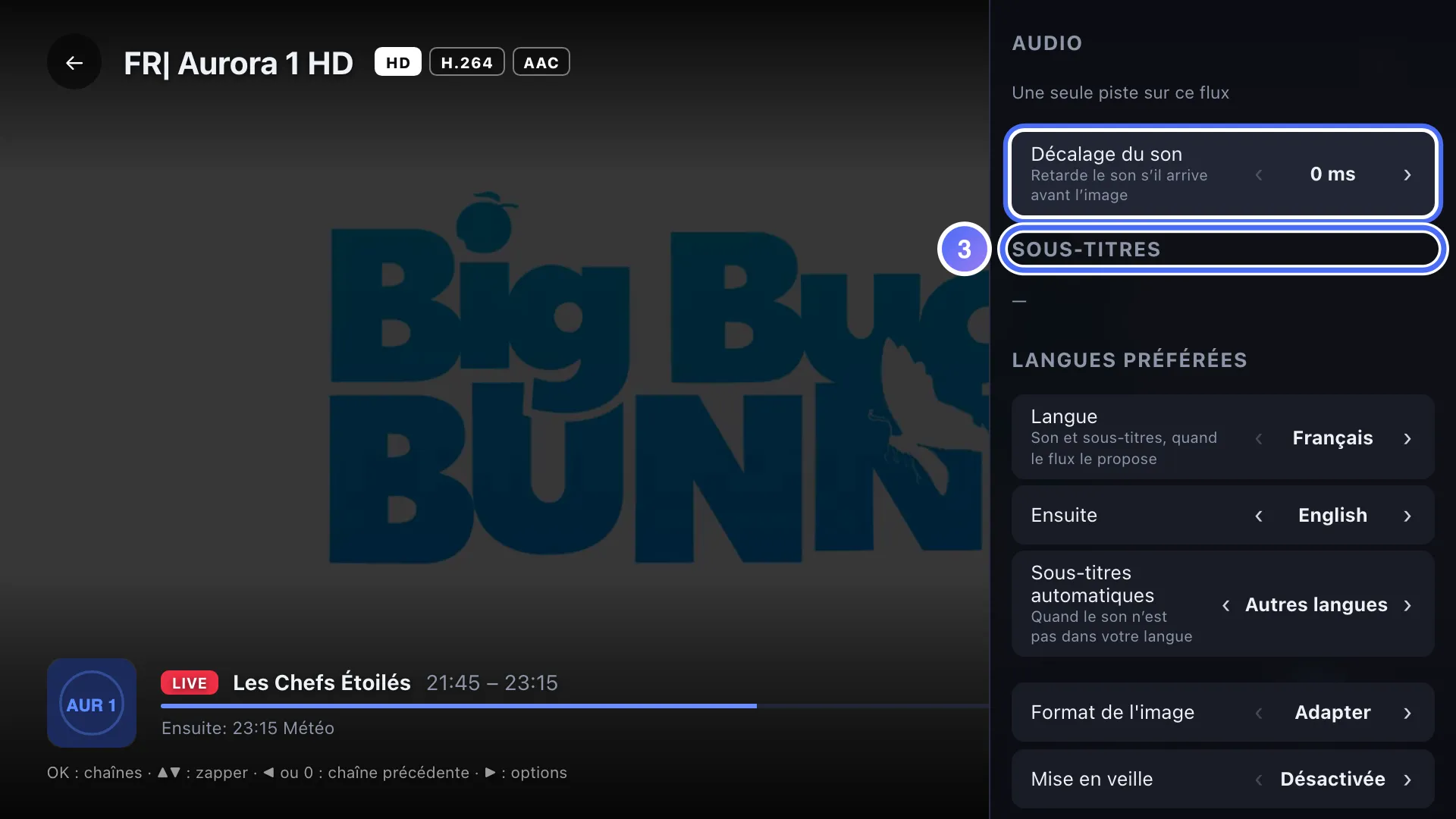The width and height of the screenshot is (1456, 819).
Task: Click the remote key hints line
Action: pos(307,773)
